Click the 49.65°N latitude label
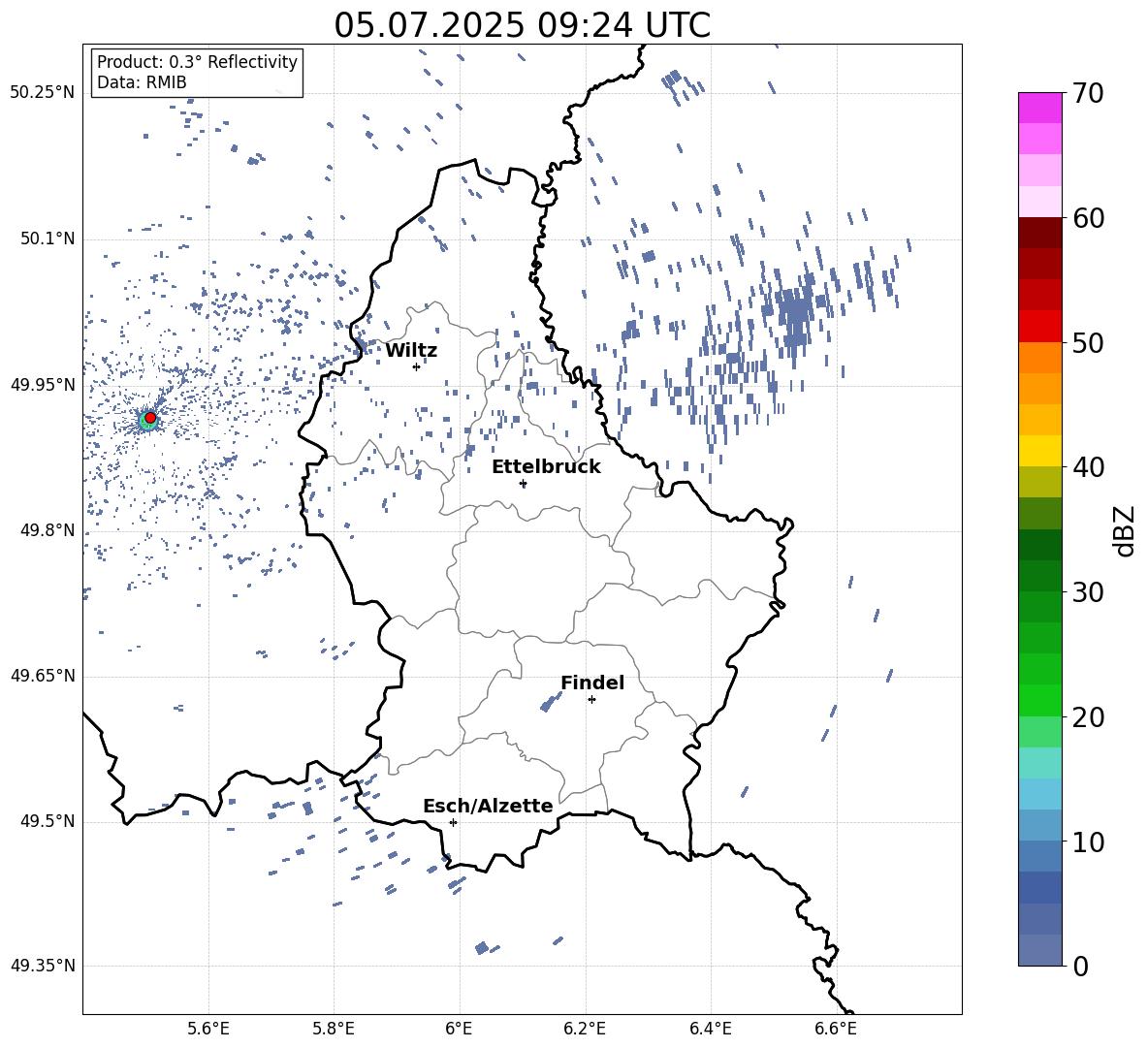The height and width of the screenshot is (1048, 1148). click(43, 676)
